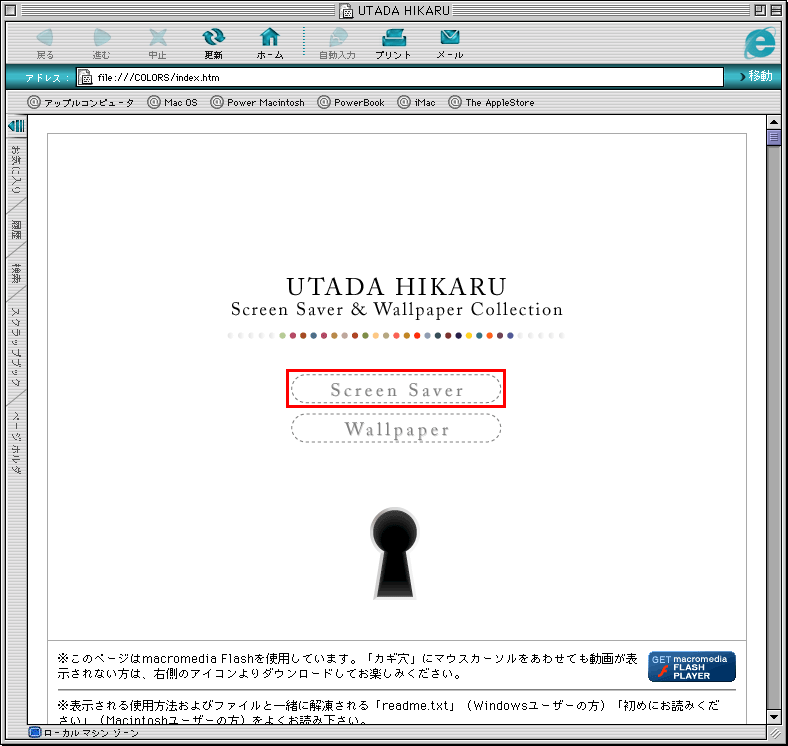Open the Scrapbook (スクラップブック) side tab

(x=17, y=347)
